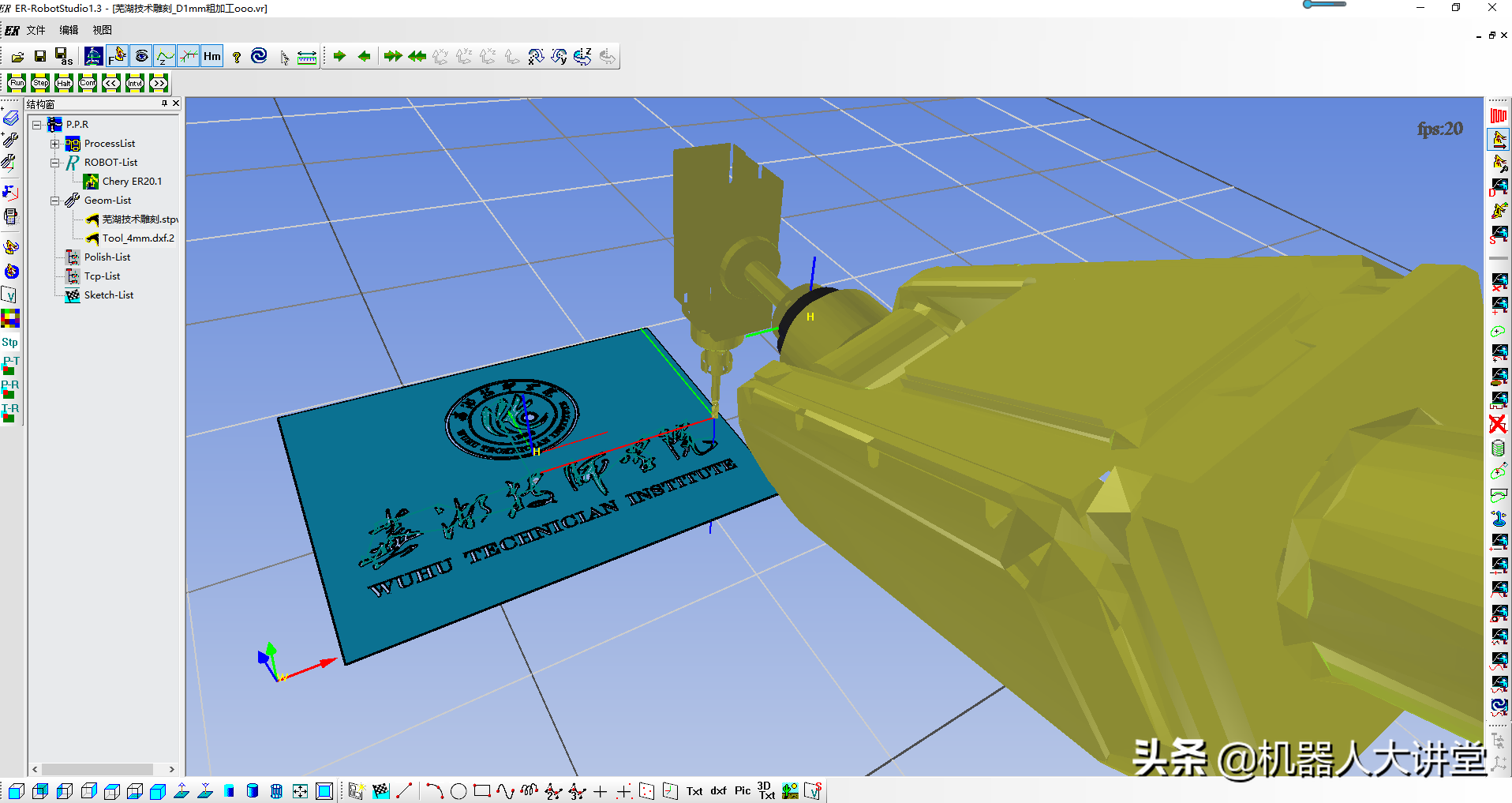Toggle the Z curve path display
This screenshot has width=1512, height=803.
coord(165,56)
